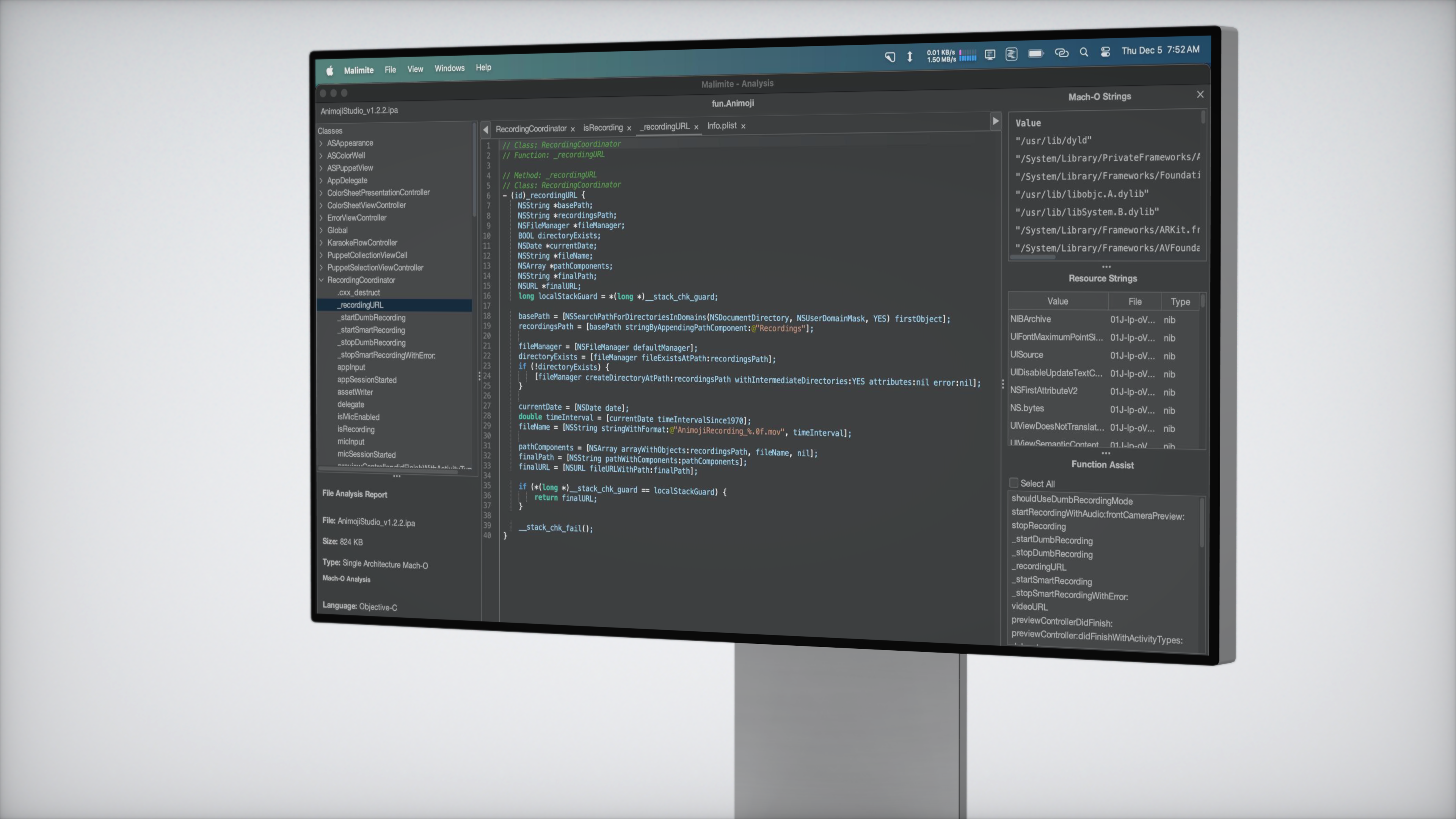
Task: Close the Mach-O Strings side panel
Action: pos(1200,94)
